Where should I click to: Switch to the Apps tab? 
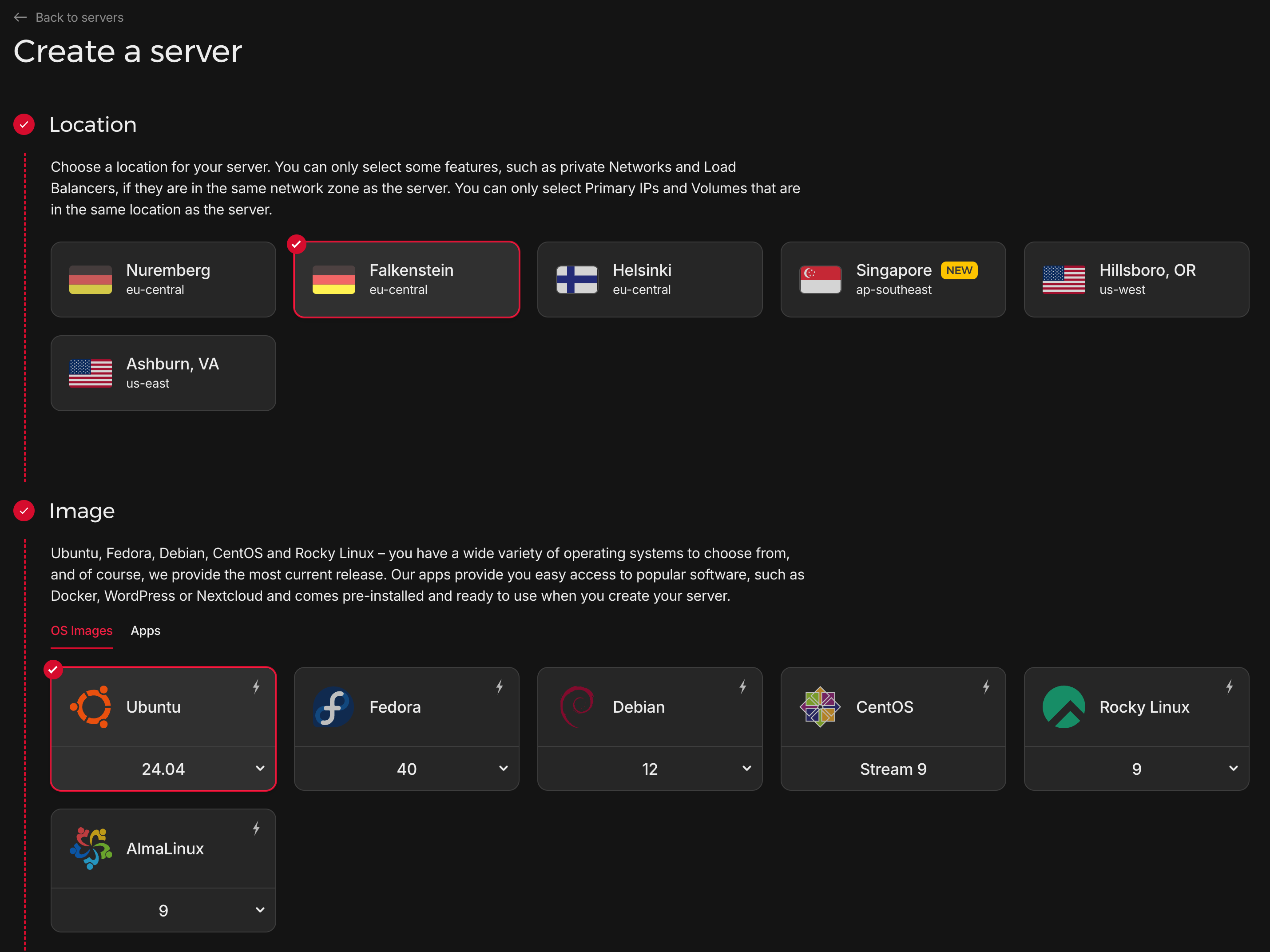[x=145, y=631]
